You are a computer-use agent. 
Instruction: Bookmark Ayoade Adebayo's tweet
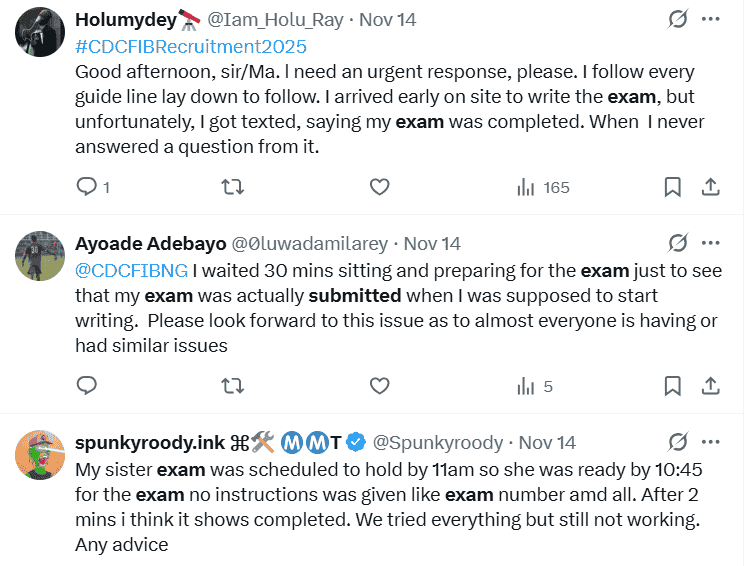click(x=673, y=386)
